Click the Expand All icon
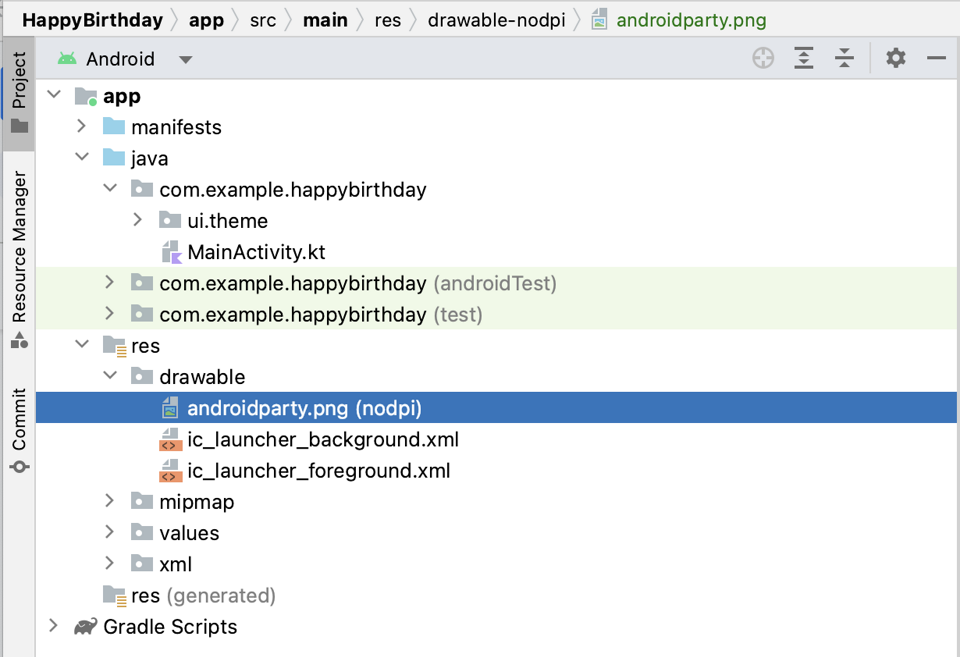Image resolution: width=960 pixels, height=657 pixels. 803,58
